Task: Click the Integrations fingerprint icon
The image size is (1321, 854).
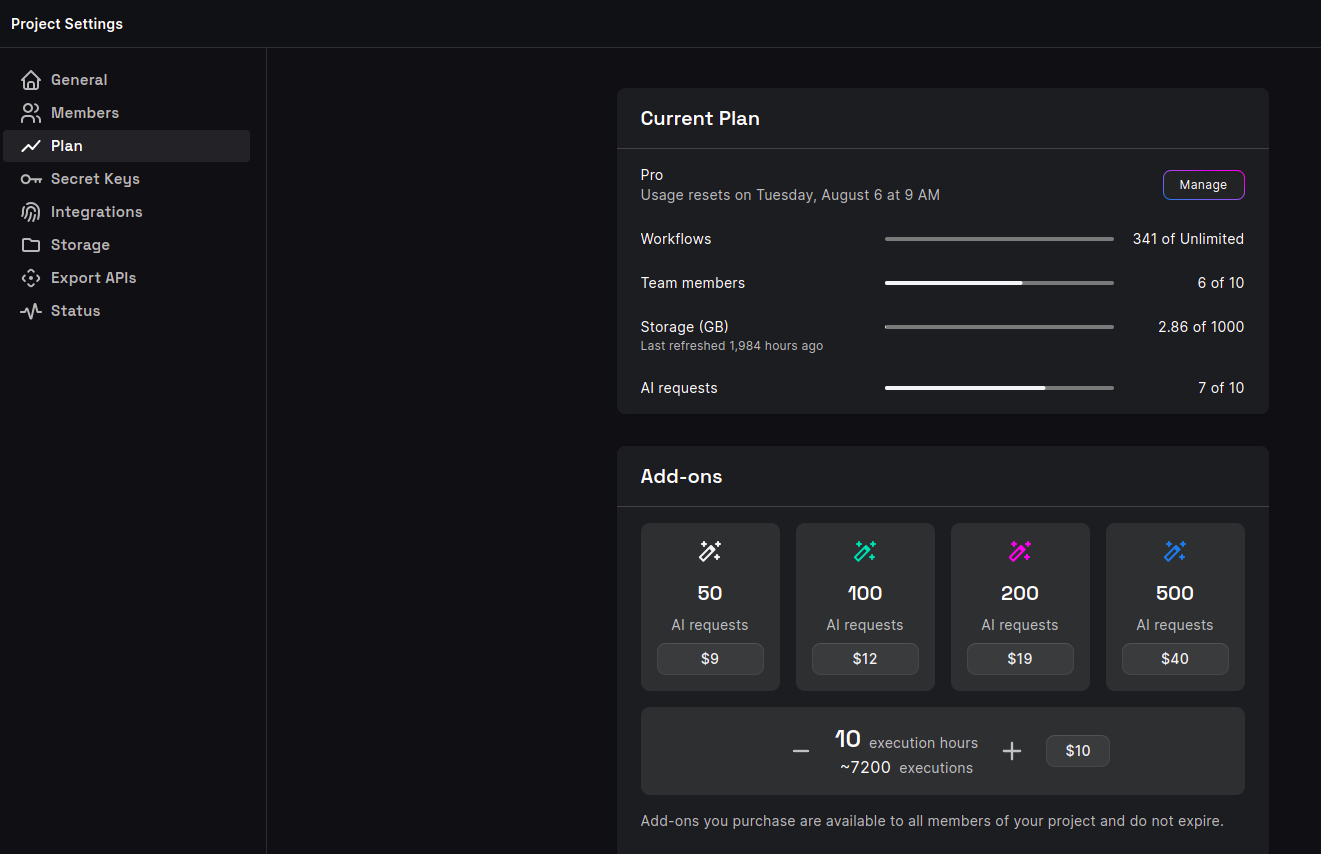Action: pos(31,212)
